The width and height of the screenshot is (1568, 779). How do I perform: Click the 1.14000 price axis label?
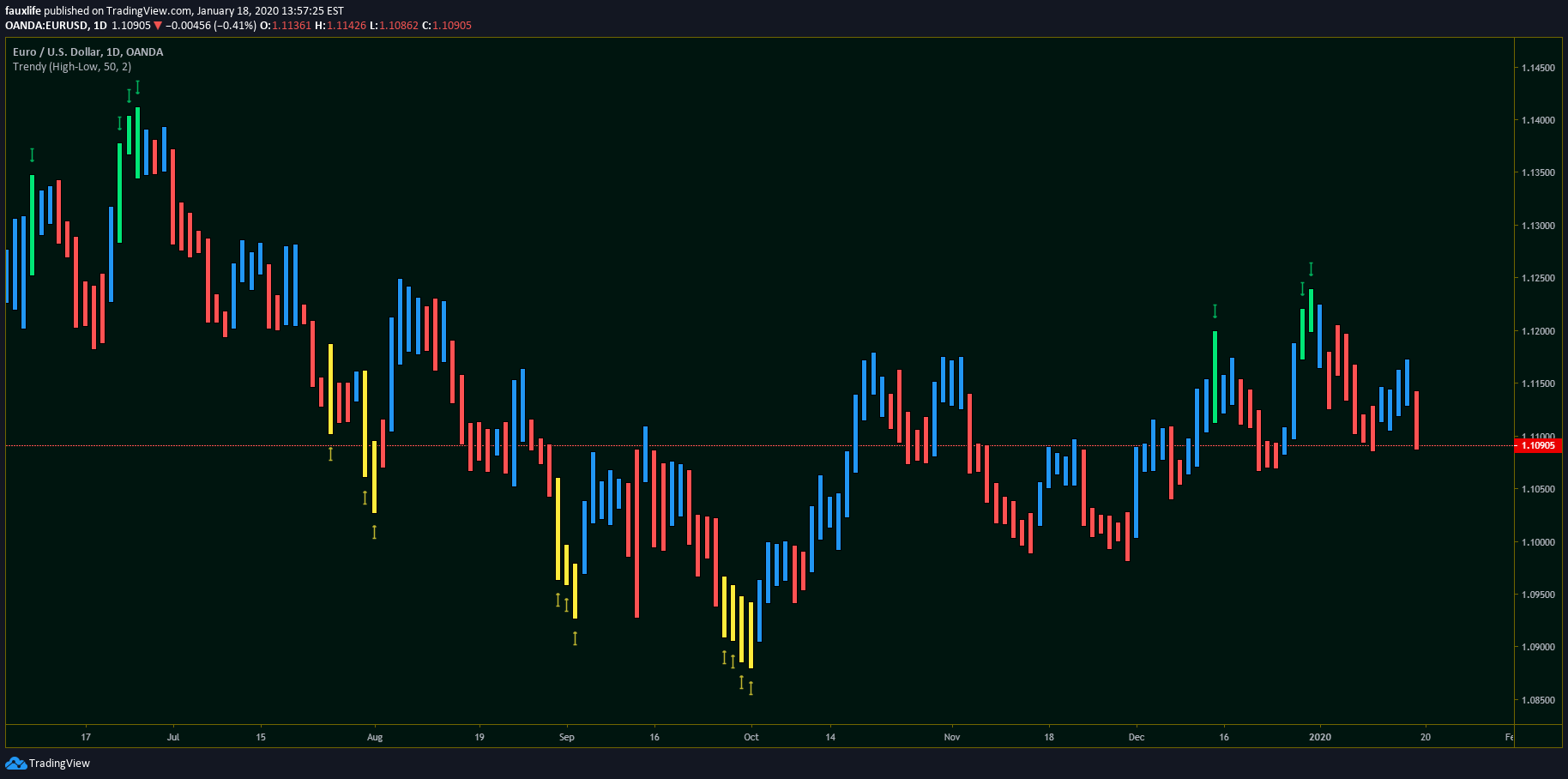point(1538,120)
